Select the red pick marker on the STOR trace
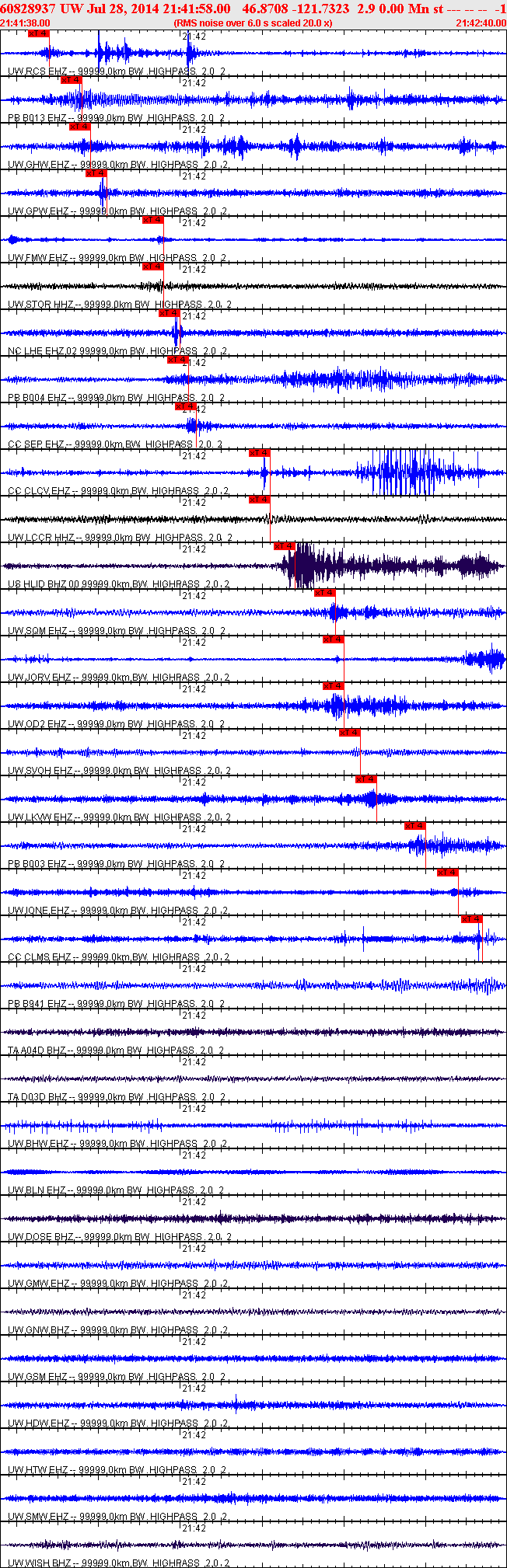The image size is (507, 1568). (x=152, y=267)
